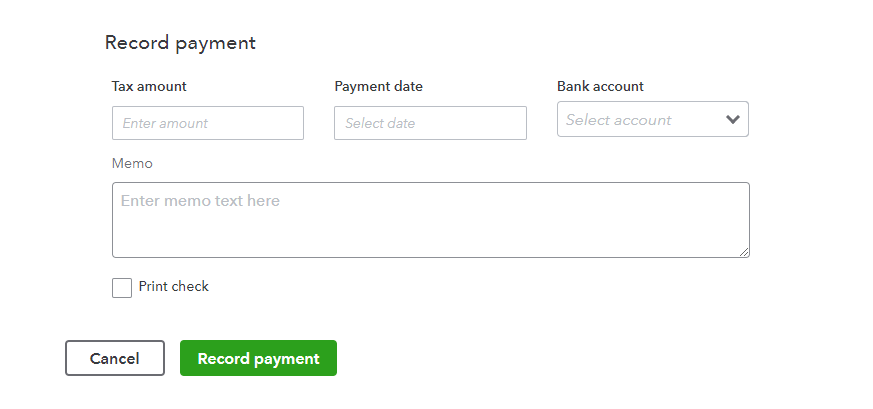Screen dimensions: 873x409
Task: Grab the Memo box resize handle
Action: (x=744, y=252)
